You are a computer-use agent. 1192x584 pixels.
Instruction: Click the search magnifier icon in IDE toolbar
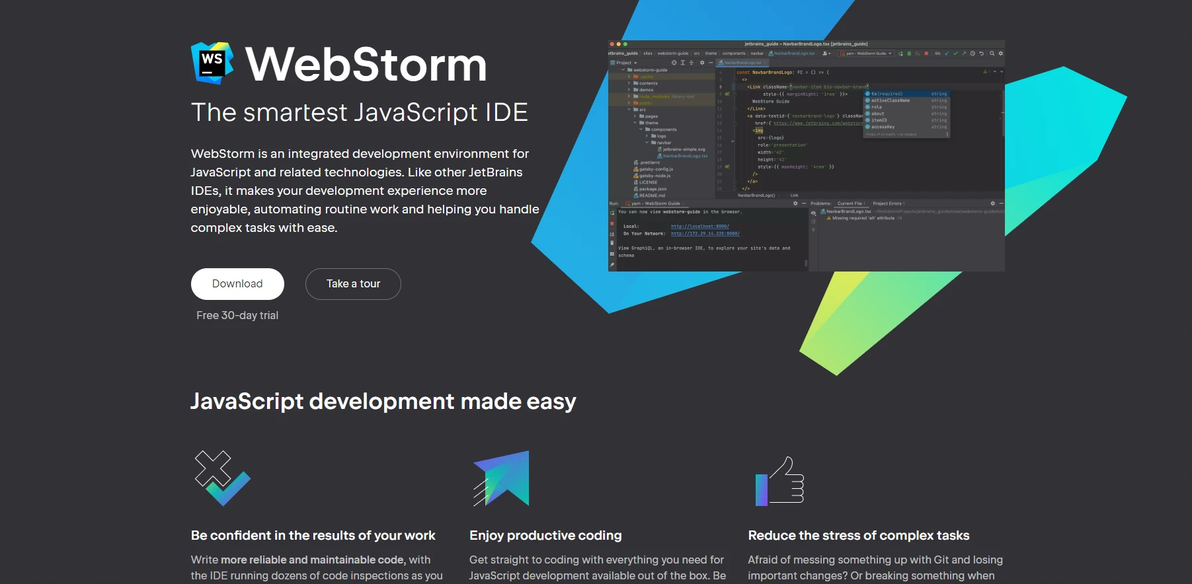pyautogui.click(x=991, y=53)
